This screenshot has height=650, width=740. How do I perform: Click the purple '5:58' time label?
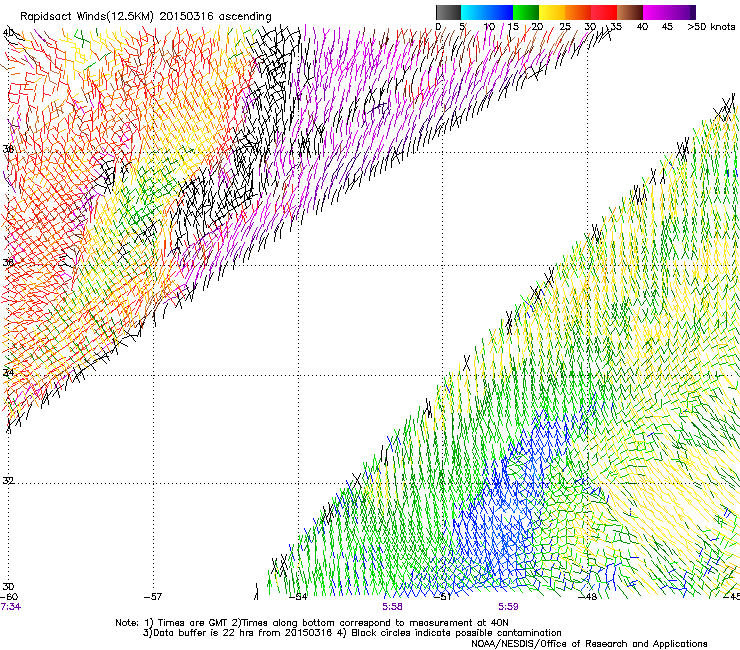392,607
